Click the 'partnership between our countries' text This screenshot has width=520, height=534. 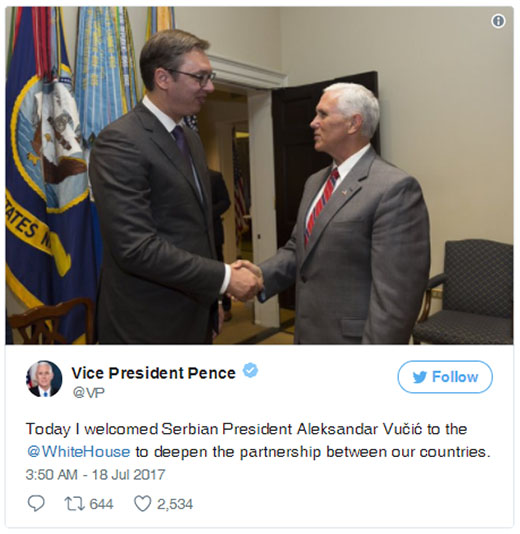point(365,452)
